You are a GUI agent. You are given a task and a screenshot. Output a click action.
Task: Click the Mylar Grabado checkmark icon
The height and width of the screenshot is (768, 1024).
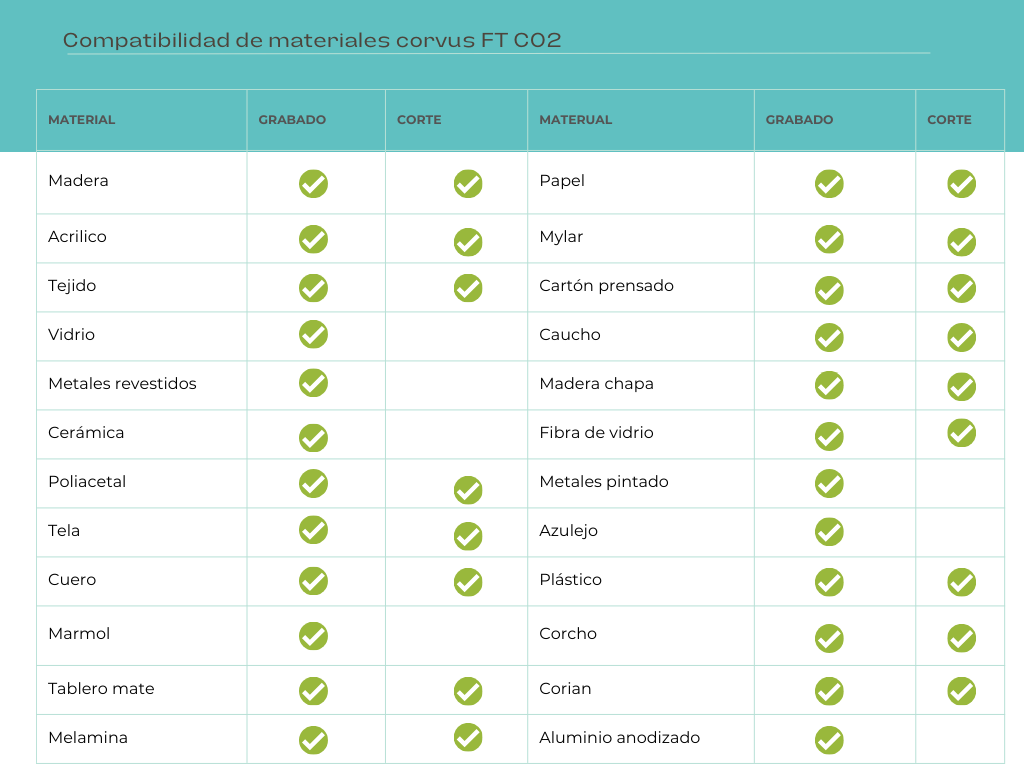(x=829, y=239)
